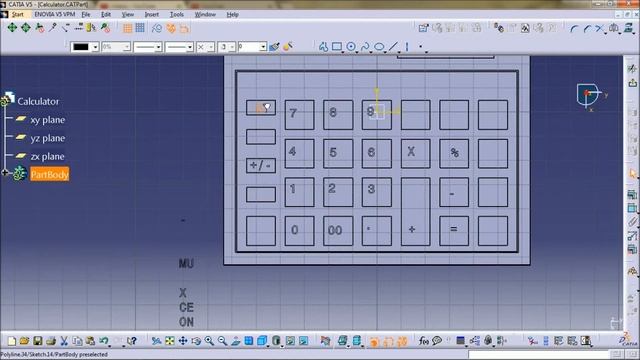Viewport: 640px width, 360px height.
Task: Expand the PartBody tree node
Action: point(4,173)
